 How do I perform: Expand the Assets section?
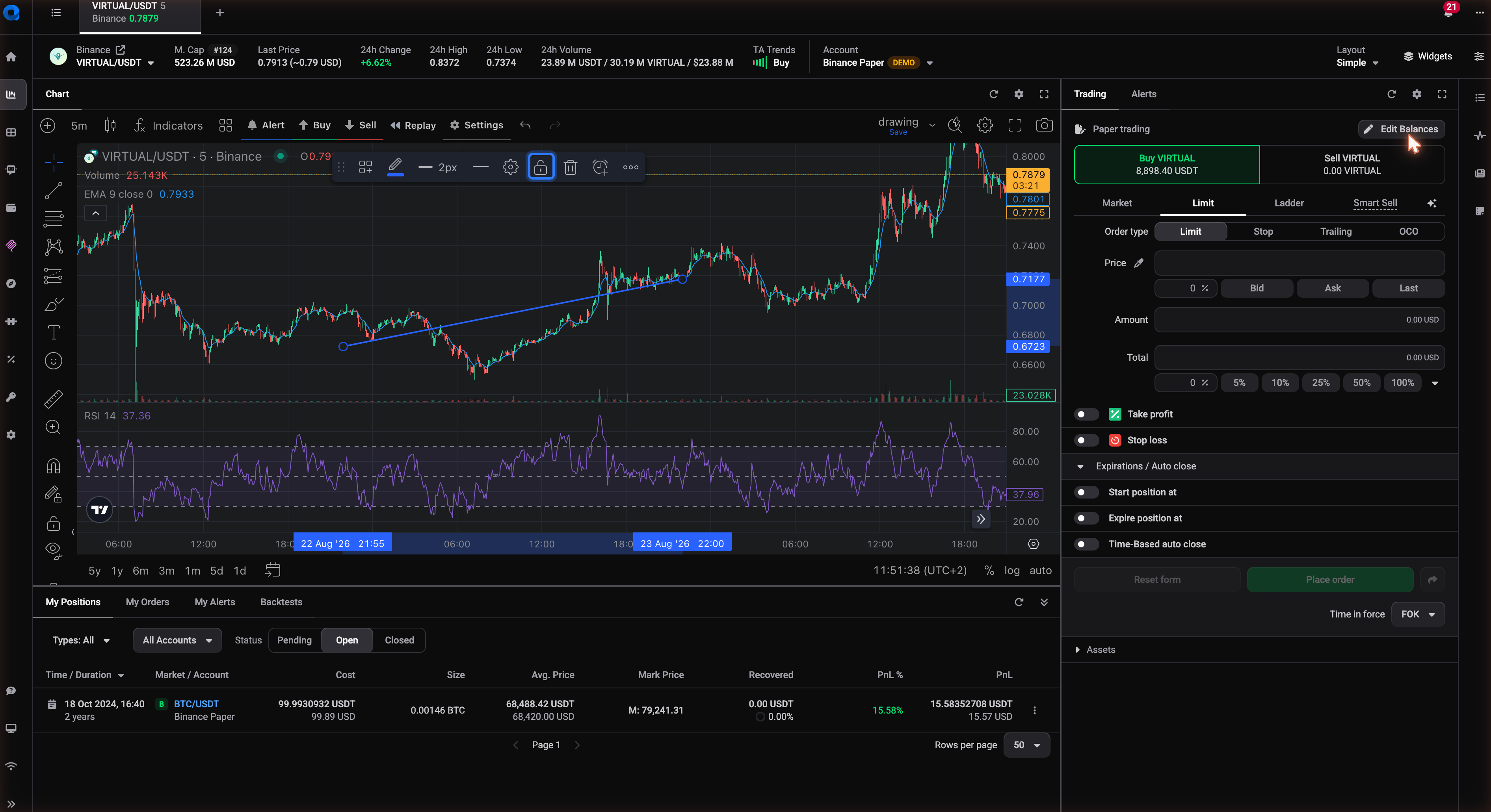1095,649
